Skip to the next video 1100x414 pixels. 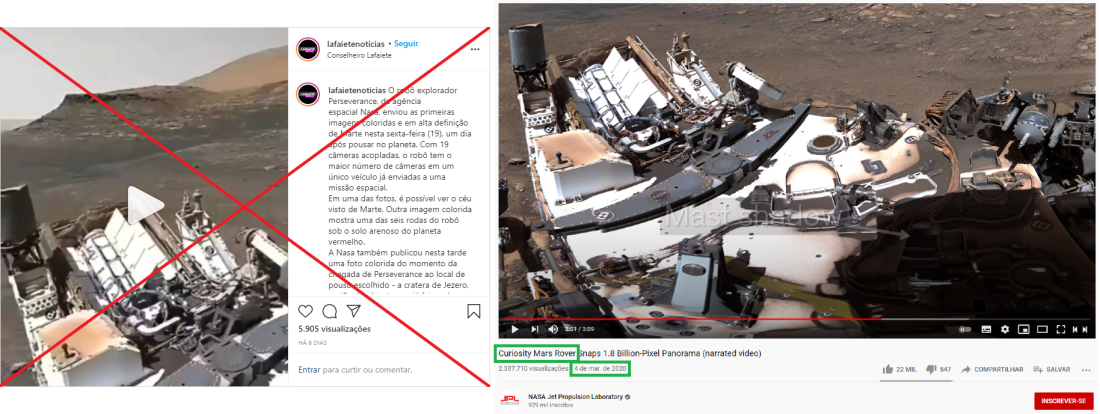pyautogui.click(x=535, y=329)
